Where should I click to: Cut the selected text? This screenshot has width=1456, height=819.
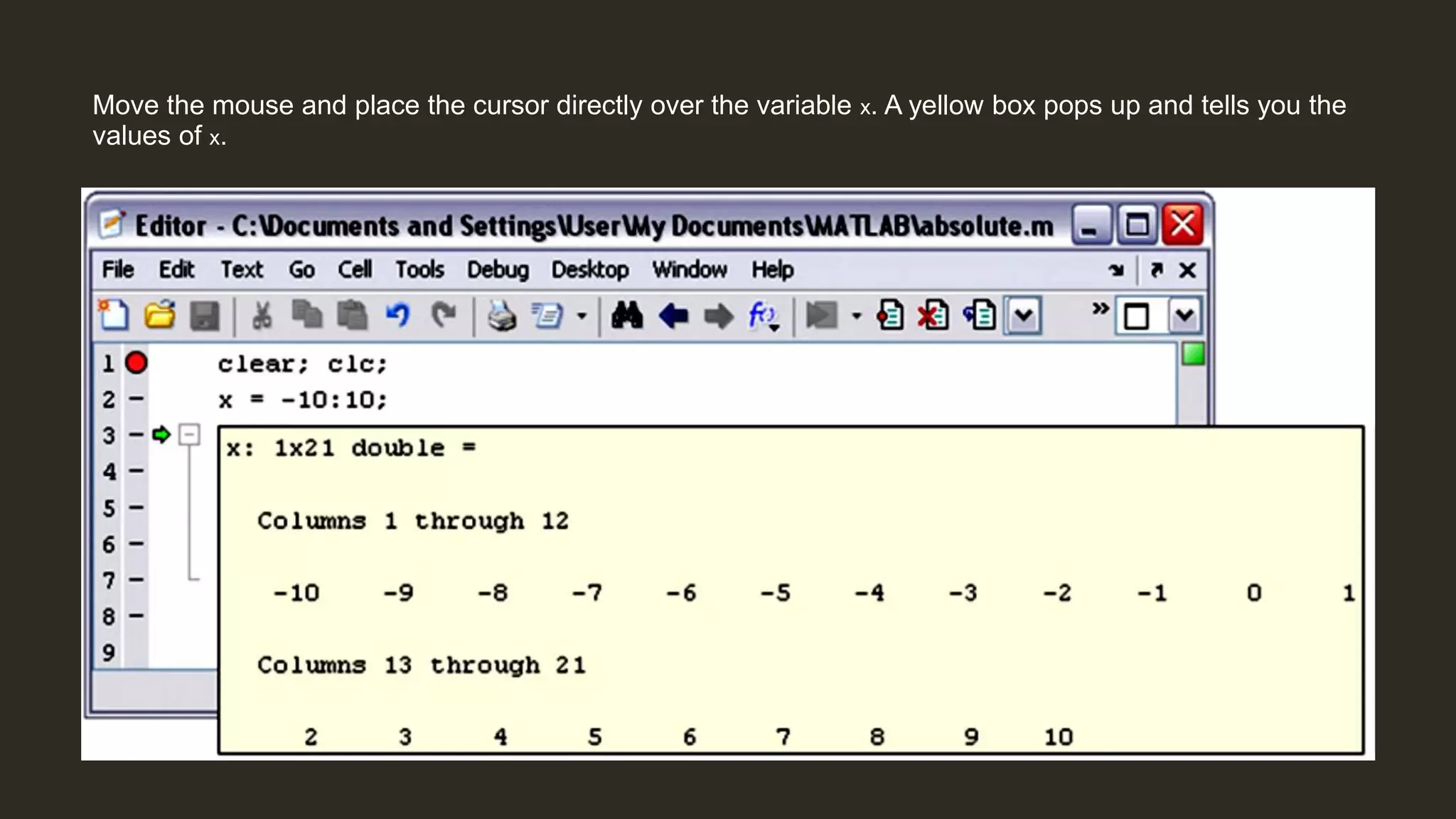pos(262,316)
